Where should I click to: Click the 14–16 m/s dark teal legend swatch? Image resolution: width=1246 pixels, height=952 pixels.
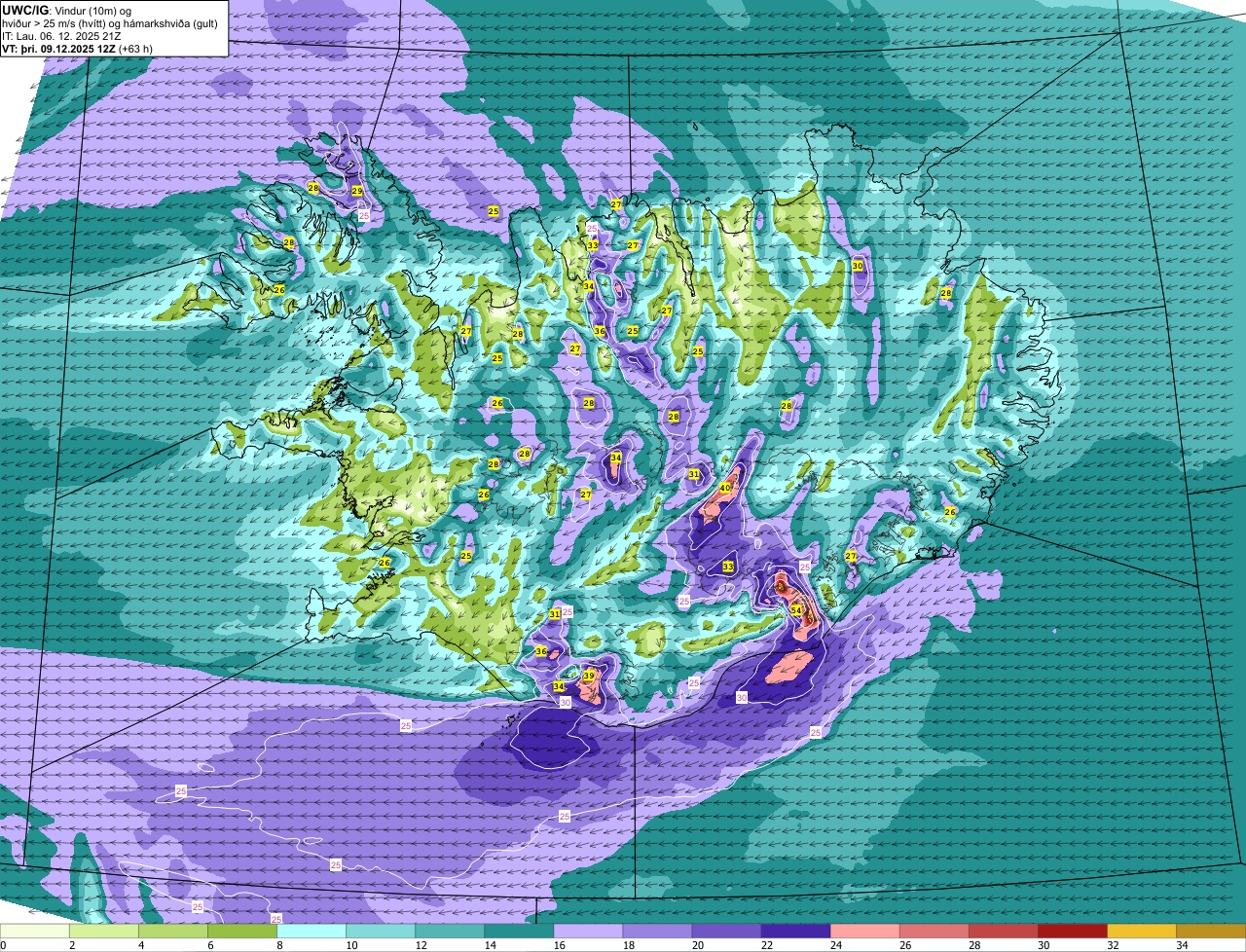pos(521,932)
